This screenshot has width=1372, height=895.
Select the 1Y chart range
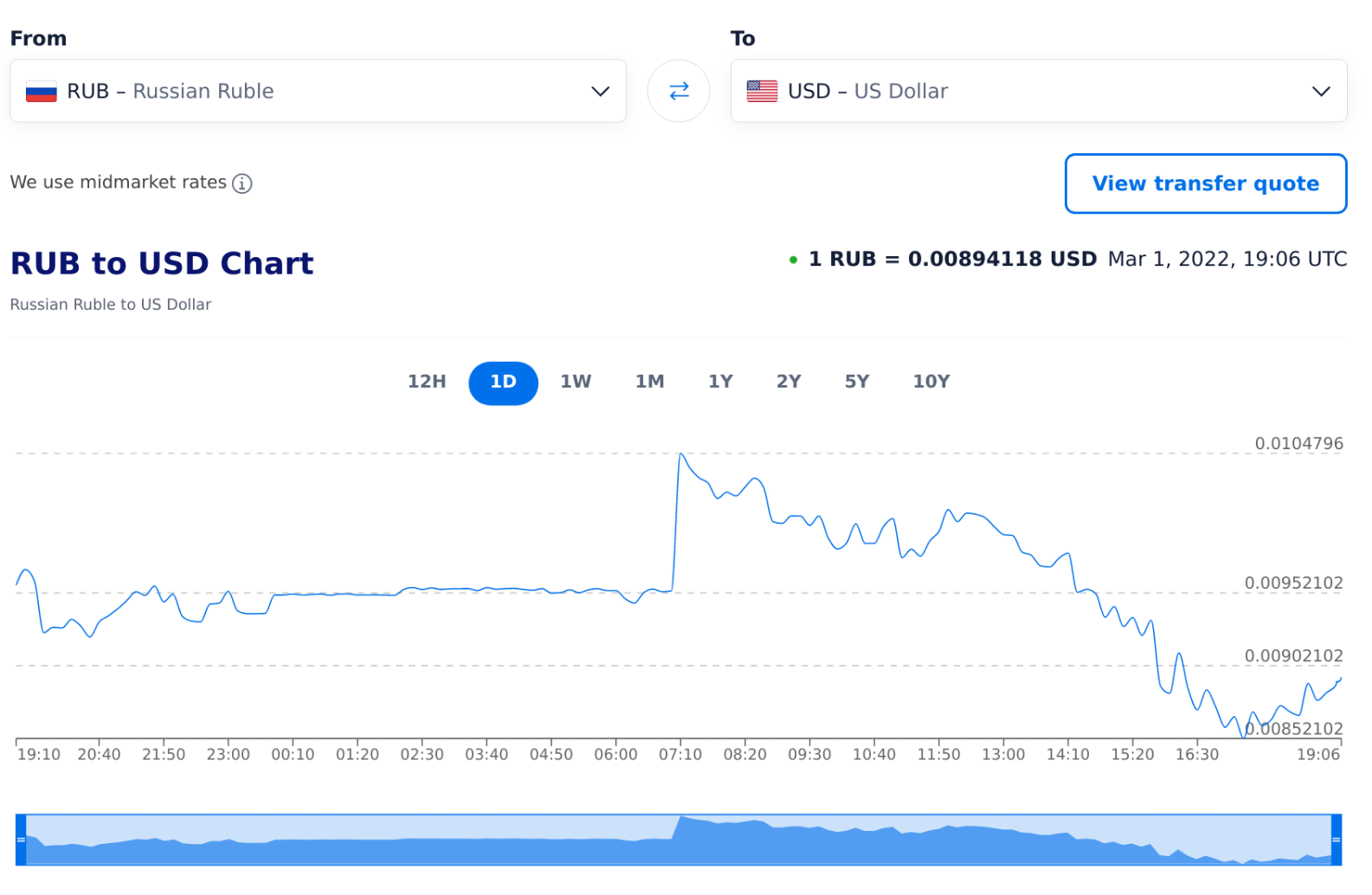(720, 382)
